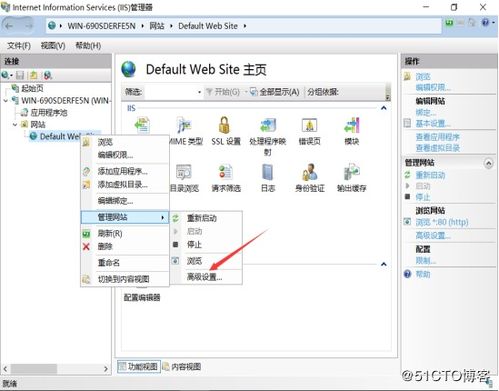Click the globe icon in the address bar

click(52, 26)
